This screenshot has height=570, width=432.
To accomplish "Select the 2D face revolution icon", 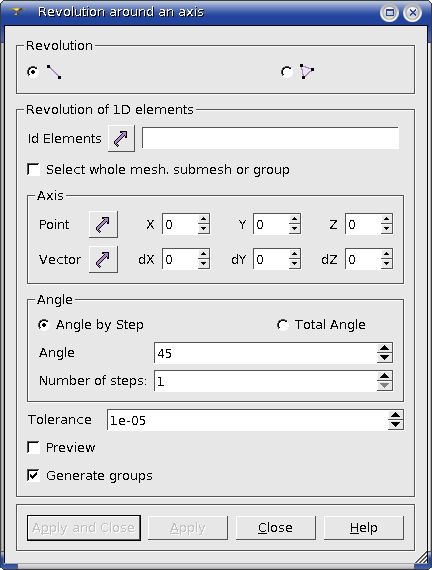I will click(x=307, y=72).
